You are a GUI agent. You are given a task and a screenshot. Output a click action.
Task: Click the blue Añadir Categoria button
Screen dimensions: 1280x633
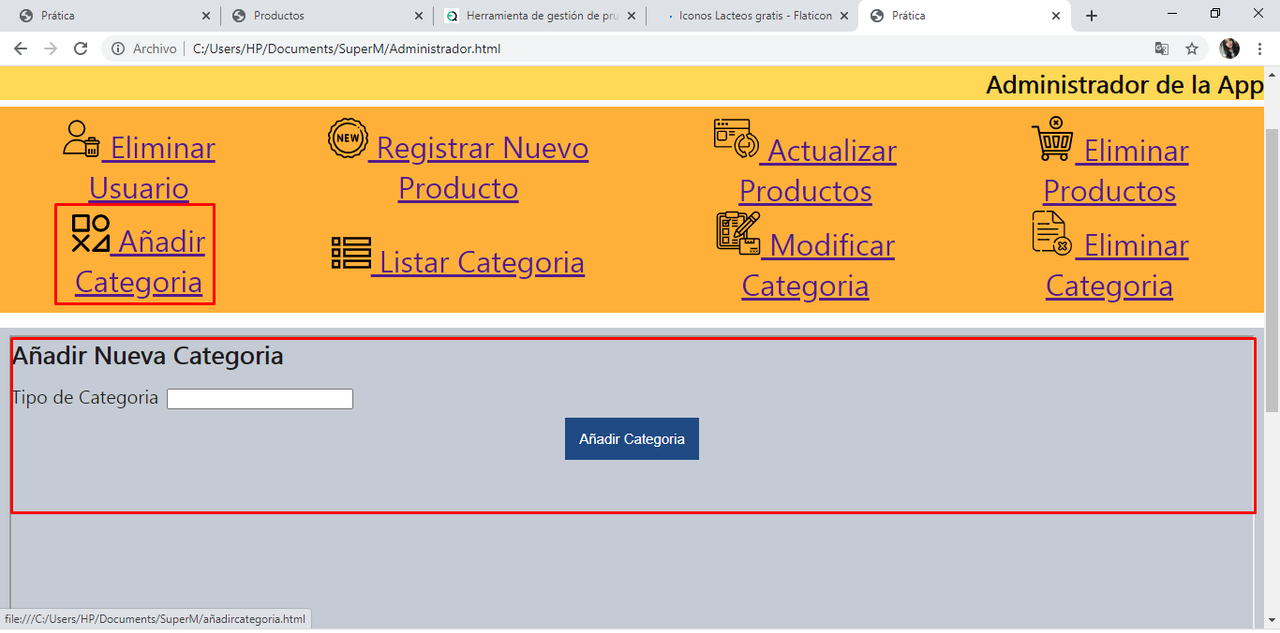coord(632,439)
